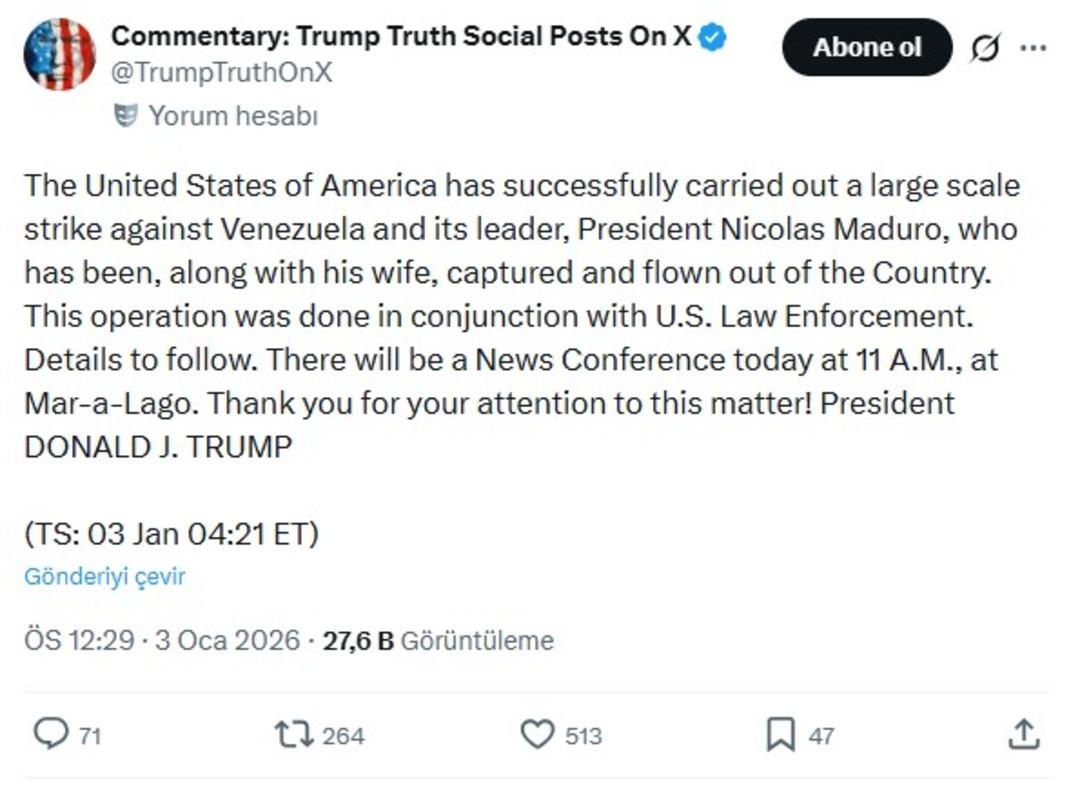Bookmark the post
The image size is (1080, 786).
point(782,736)
